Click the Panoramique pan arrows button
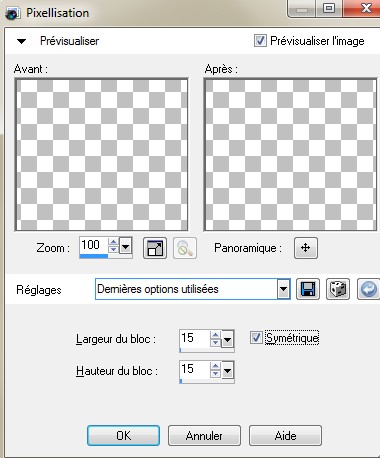The height and width of the screenshot is (458, 380). (x=306, y=248)
